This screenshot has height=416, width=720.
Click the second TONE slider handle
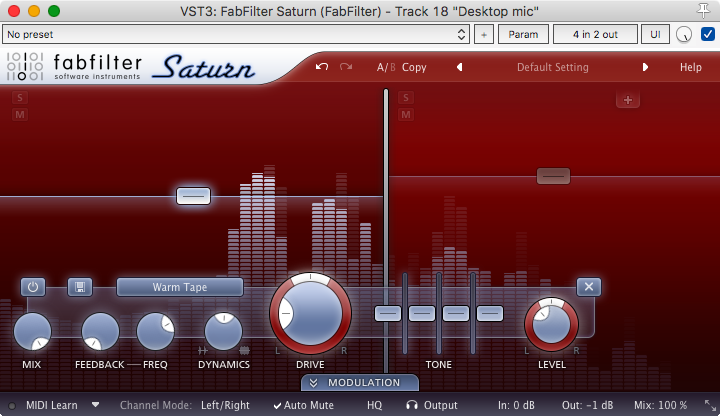pyautogui.click(x=422, y=314)
